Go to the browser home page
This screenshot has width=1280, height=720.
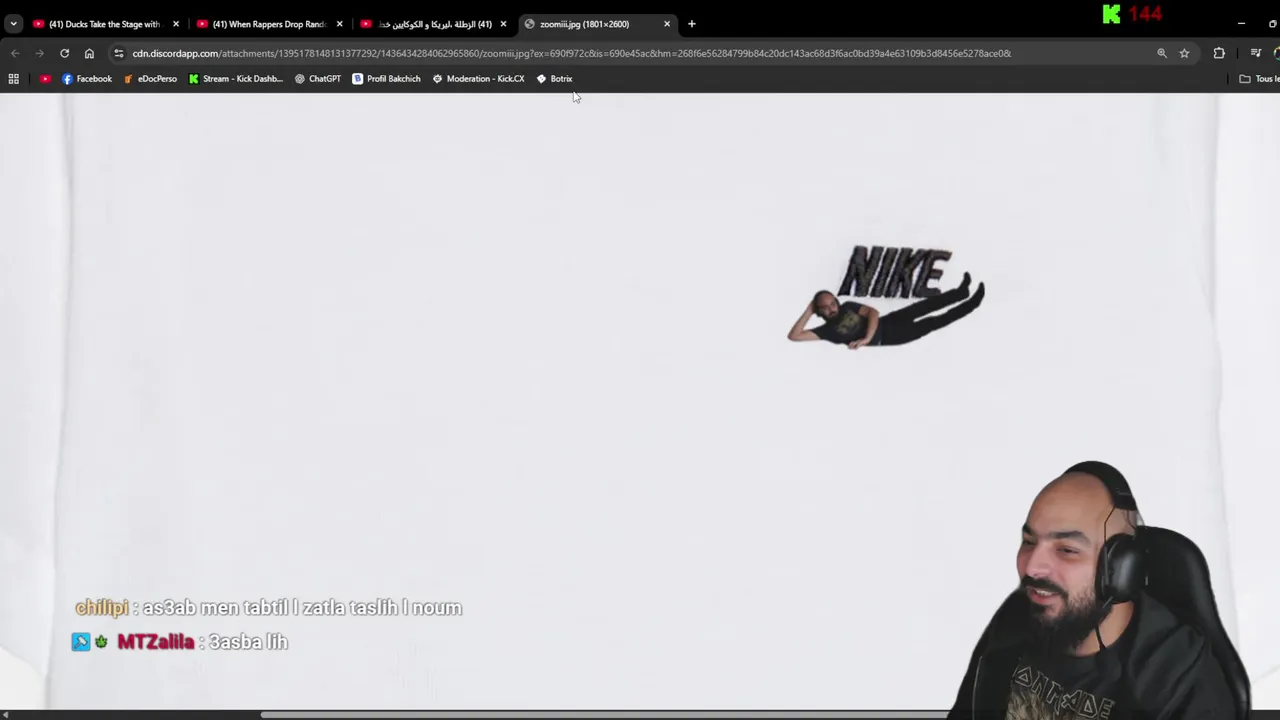(x=89, y=53)
